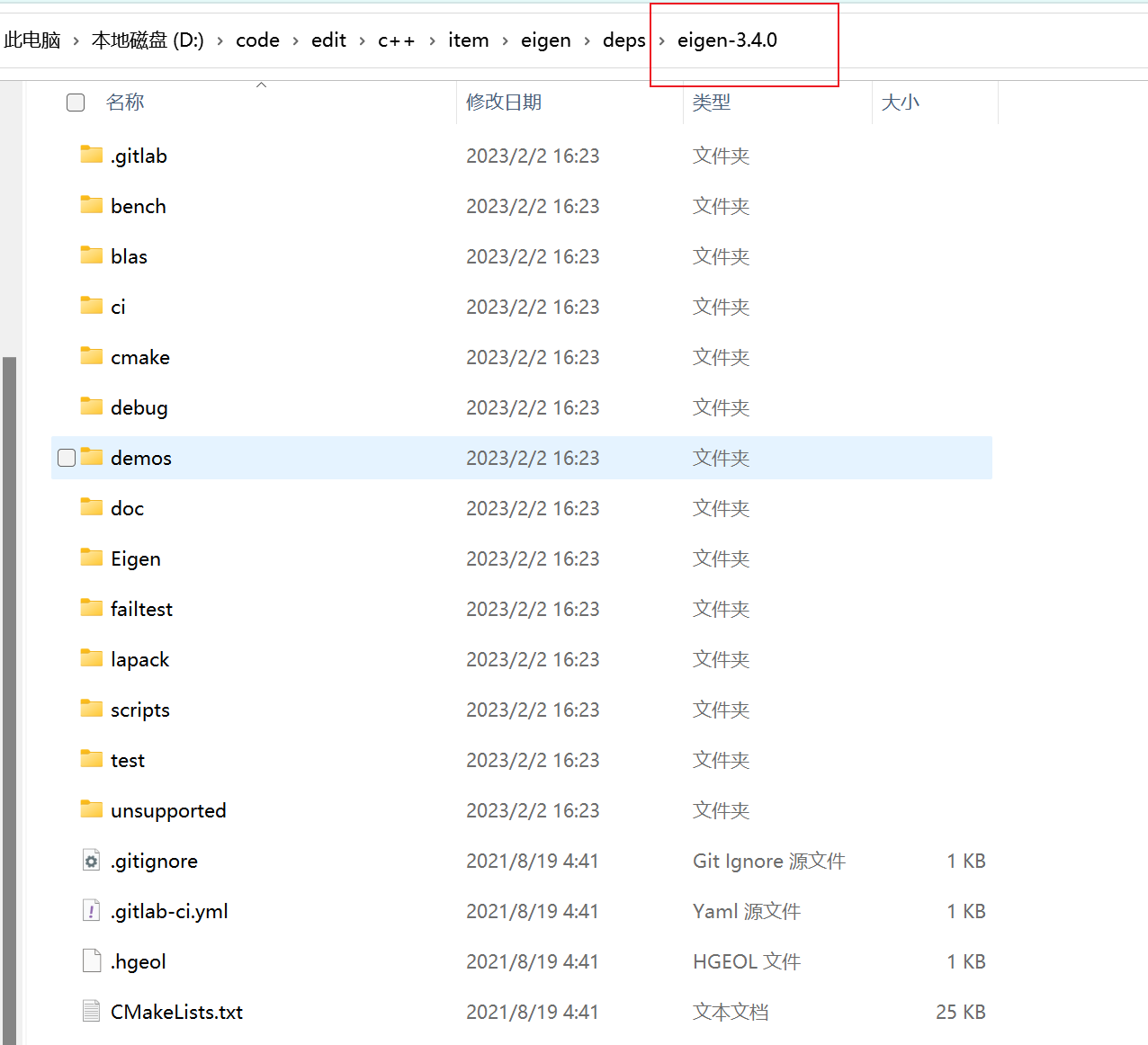
Task: Select the .gitignore file icon
Action: 91,860
